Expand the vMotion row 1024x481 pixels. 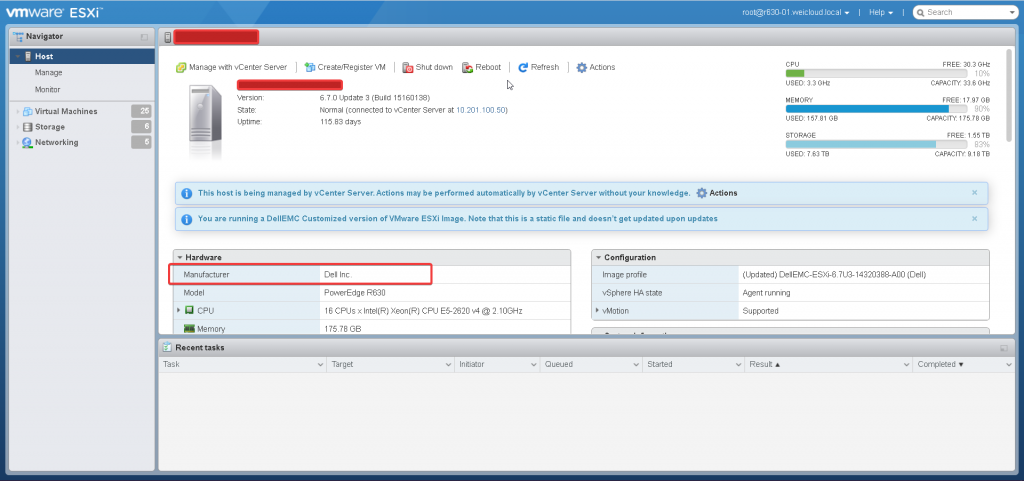[598, 311]
